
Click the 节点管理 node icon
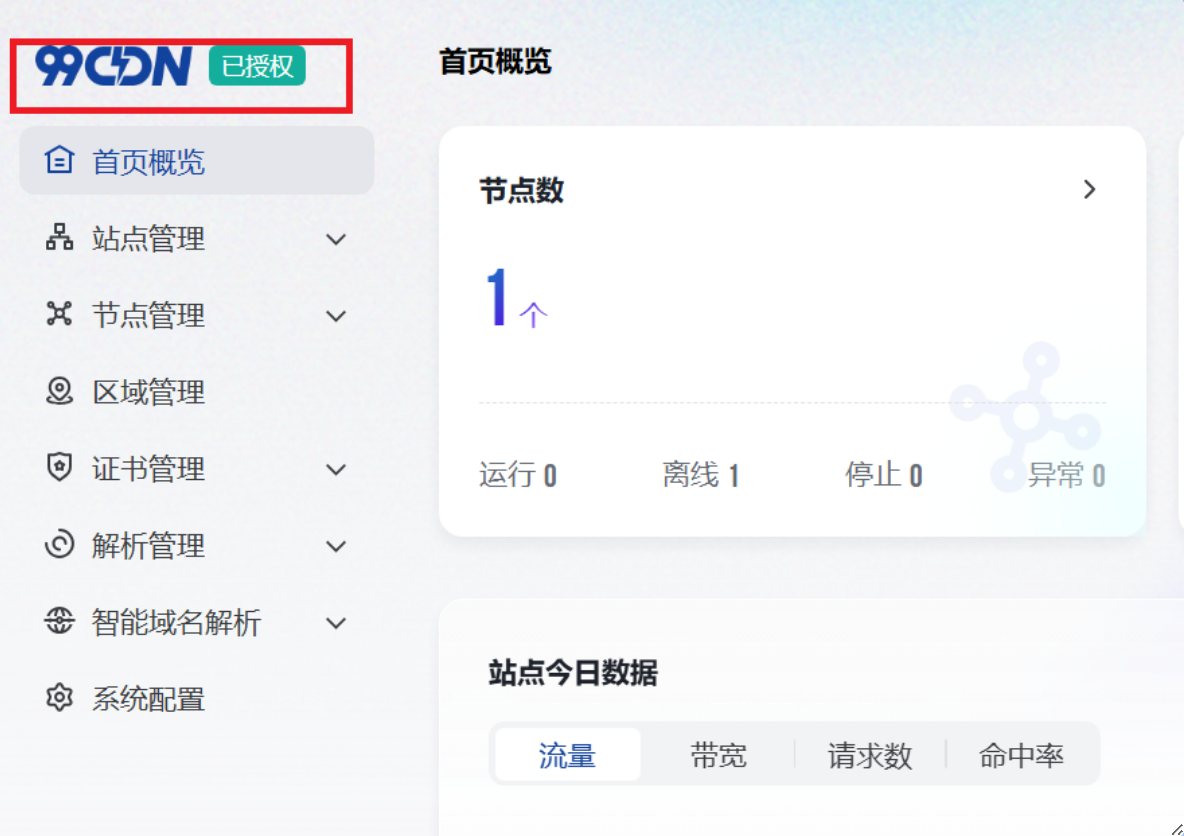coord(60,315)
